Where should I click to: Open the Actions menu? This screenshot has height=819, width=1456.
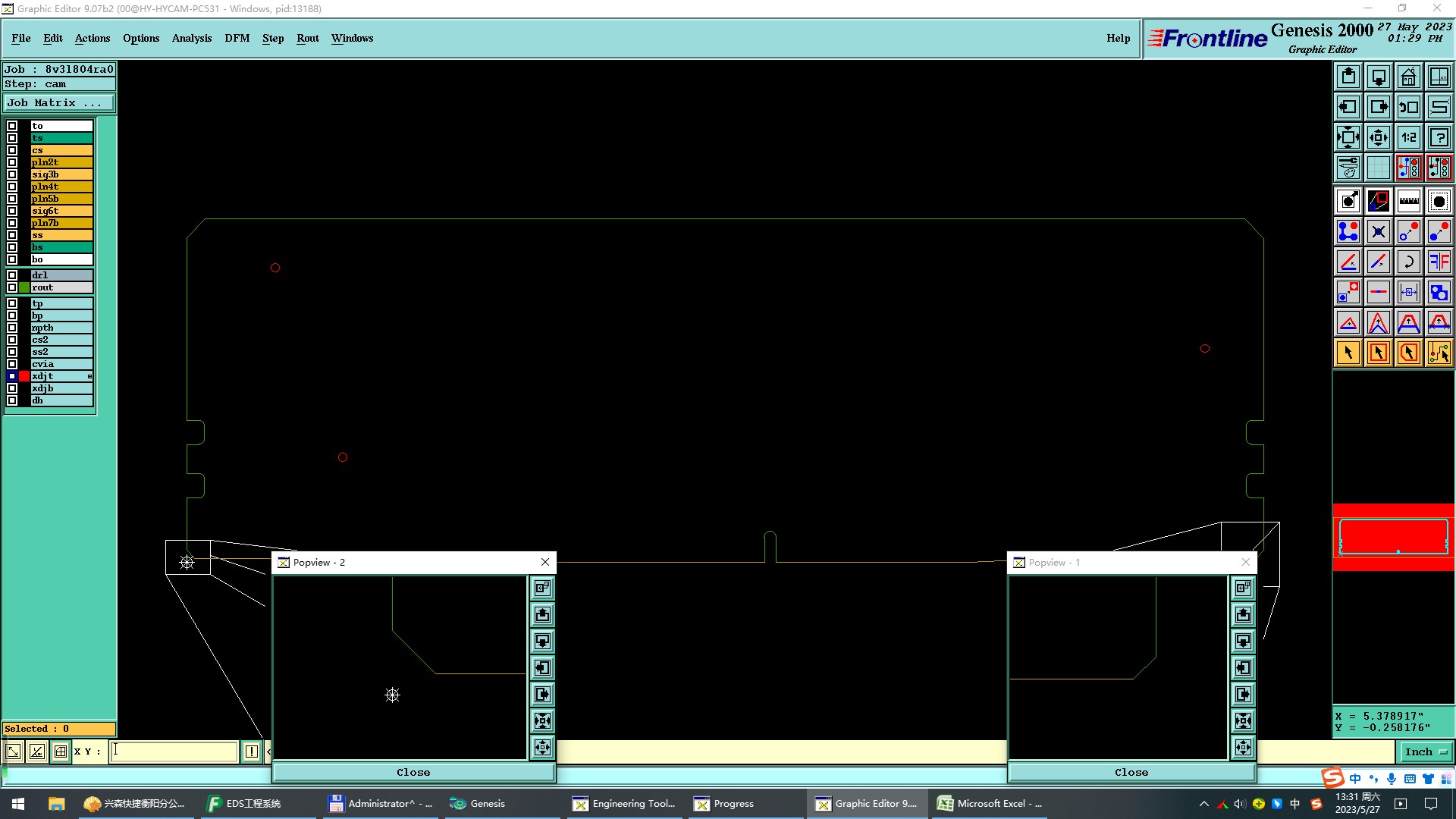[x=93, y=38]
